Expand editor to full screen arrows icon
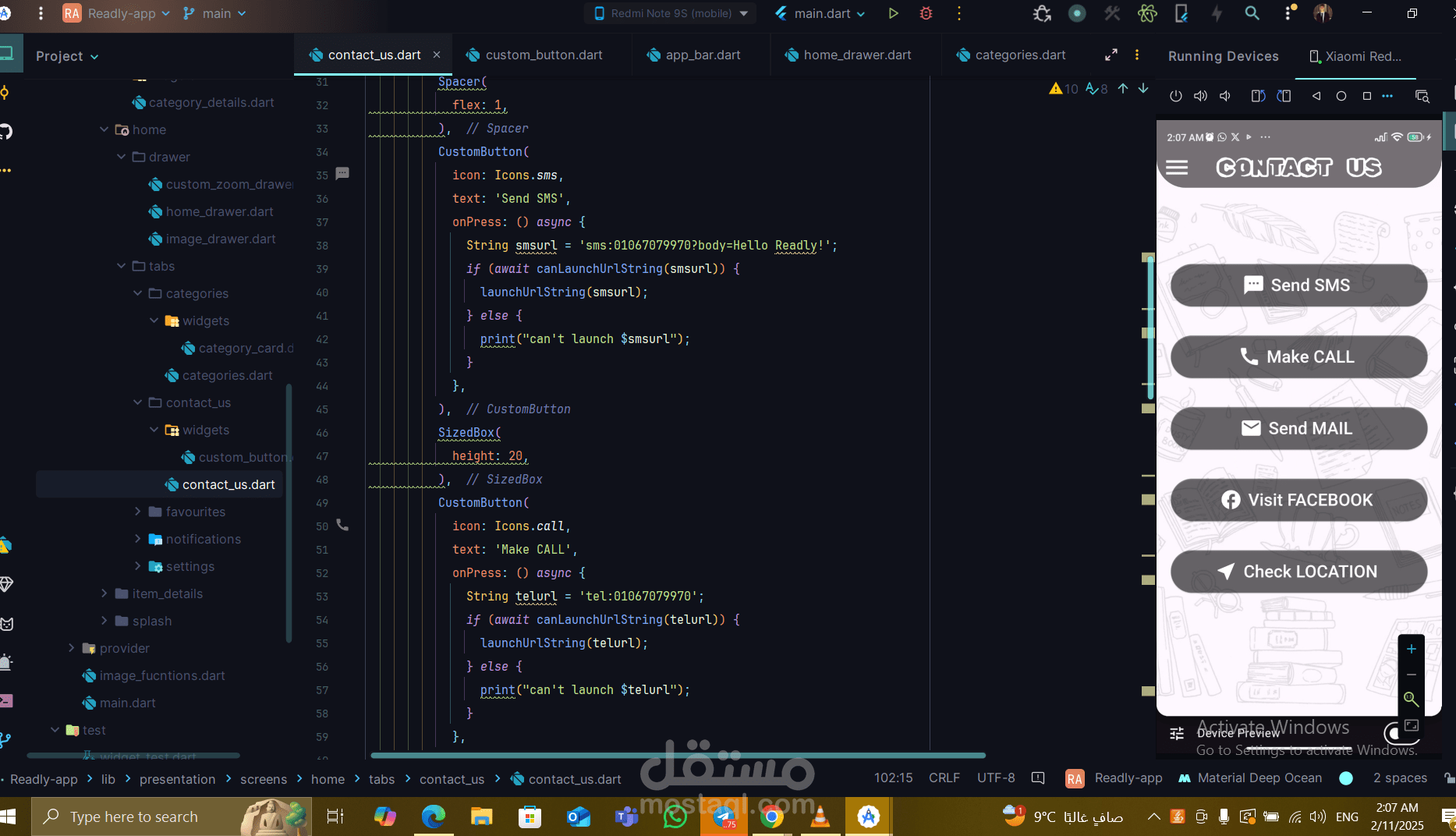The width and height of the screenshot is (1456, 836). click(x=1111, y=55)
